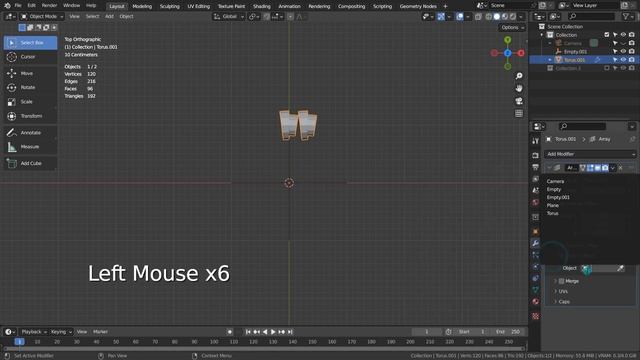Open the Object Mode dropdown
This screenshot has width=640, height=360.
click(42, 17)
